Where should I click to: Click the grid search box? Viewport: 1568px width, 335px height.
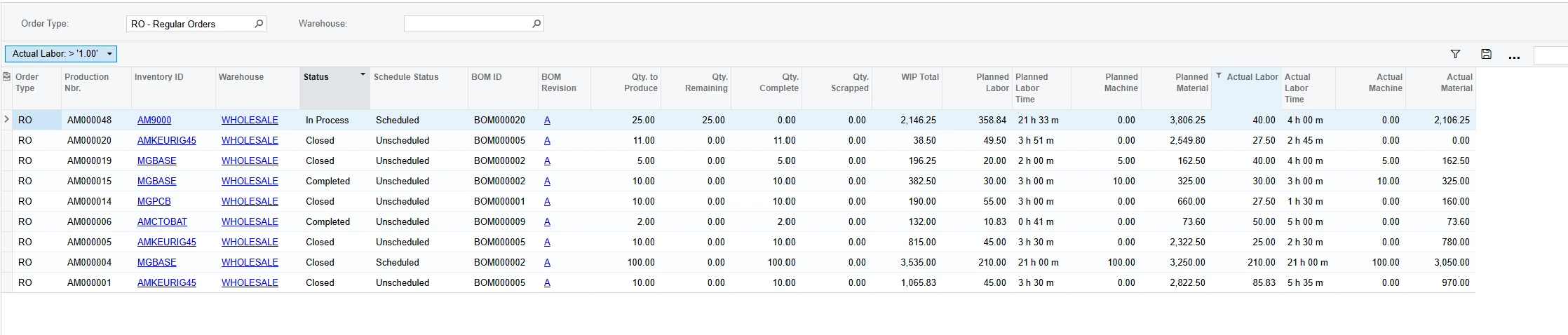(1550, 55)
